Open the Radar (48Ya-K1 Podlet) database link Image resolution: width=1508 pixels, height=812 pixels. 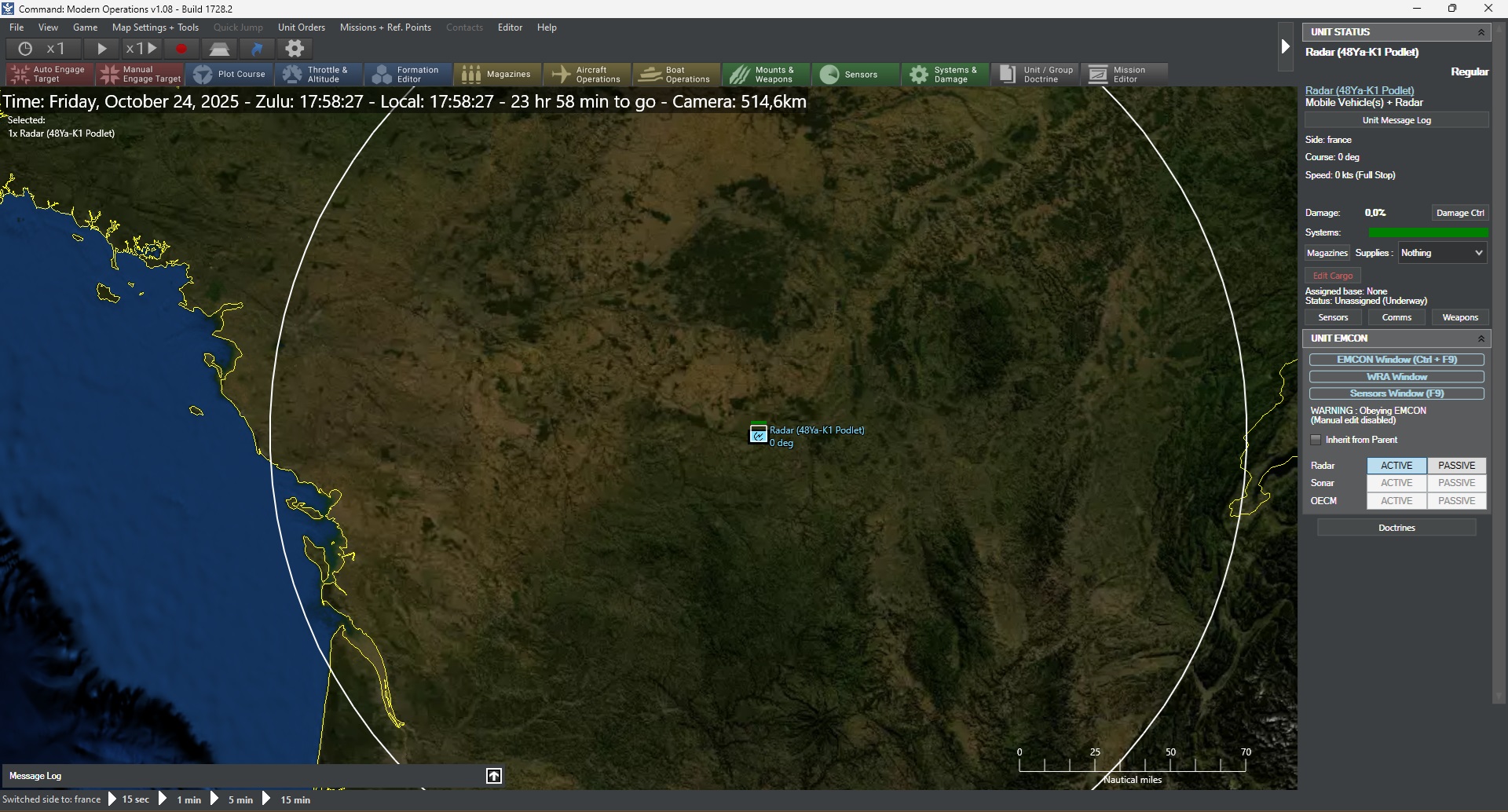pyautogui.click(x=1359, y=90)
